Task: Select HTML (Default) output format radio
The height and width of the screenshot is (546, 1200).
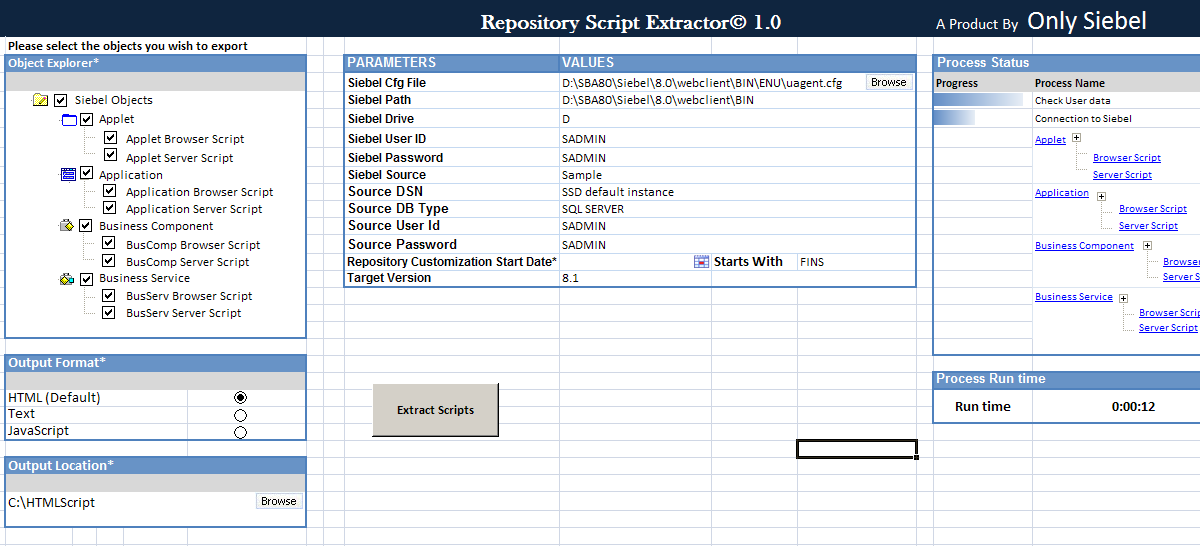Action: click(x=240, y=397)
